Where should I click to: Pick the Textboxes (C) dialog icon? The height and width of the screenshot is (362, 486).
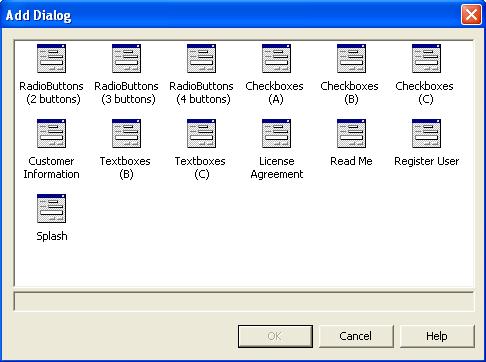[201, 134]
